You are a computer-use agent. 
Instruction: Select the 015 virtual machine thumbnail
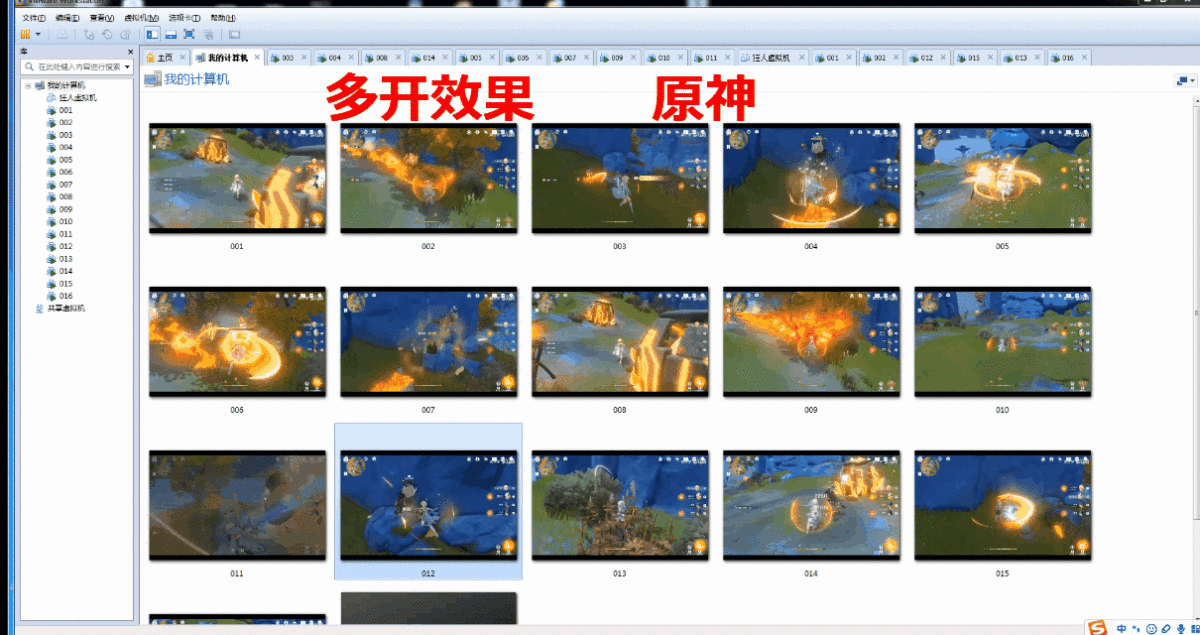(x=1002, y=505)
